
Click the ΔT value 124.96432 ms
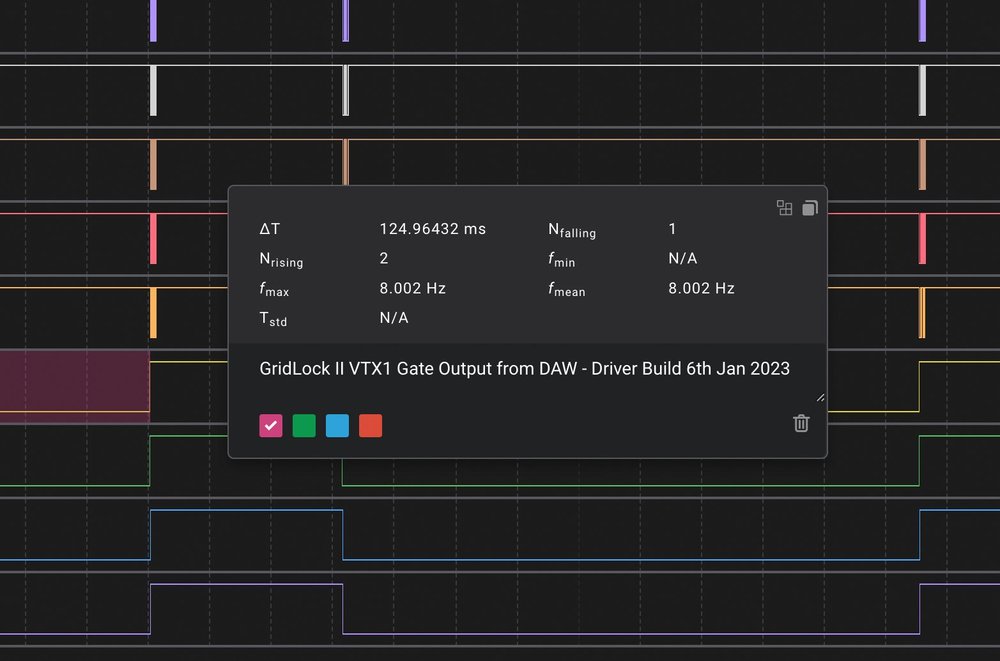pos(432,228)
